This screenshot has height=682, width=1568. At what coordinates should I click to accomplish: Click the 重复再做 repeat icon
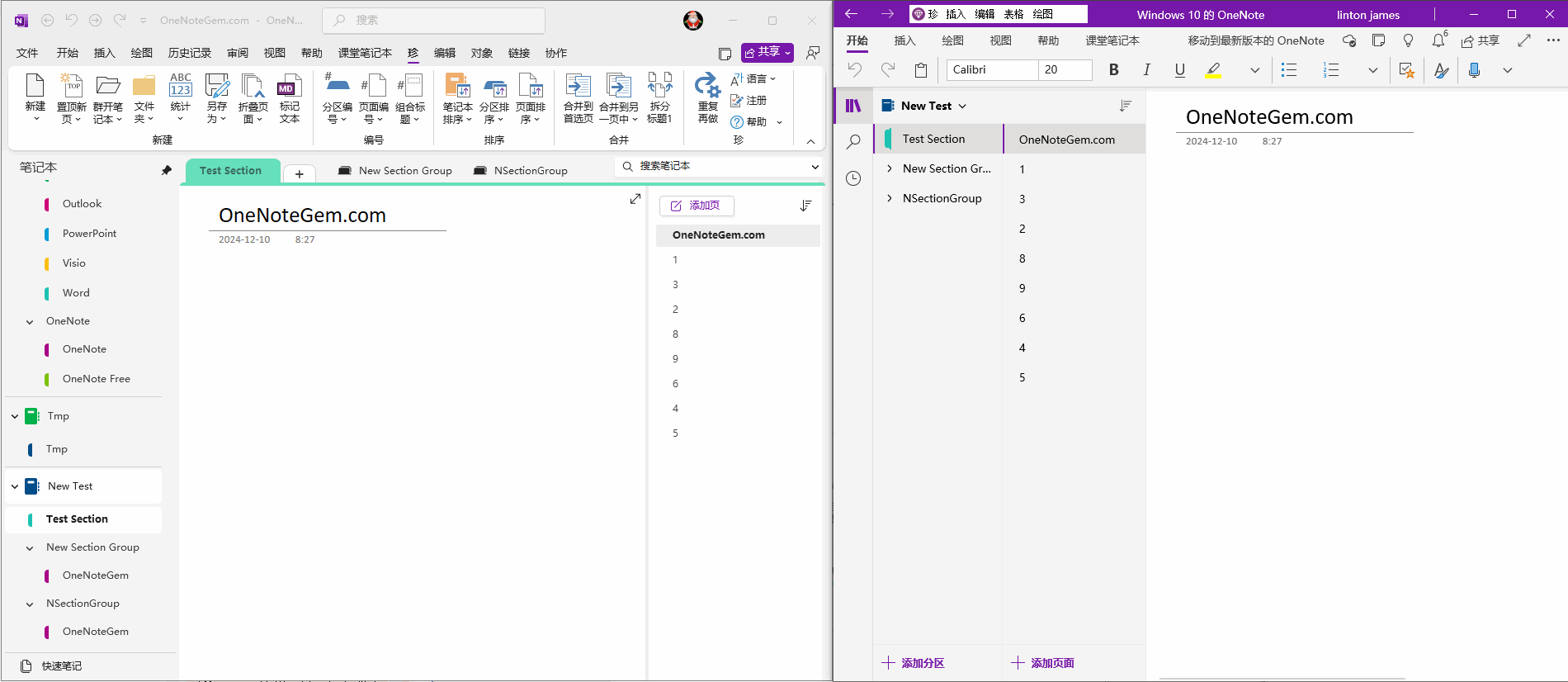pyautogui.click(x=708, y=86)
